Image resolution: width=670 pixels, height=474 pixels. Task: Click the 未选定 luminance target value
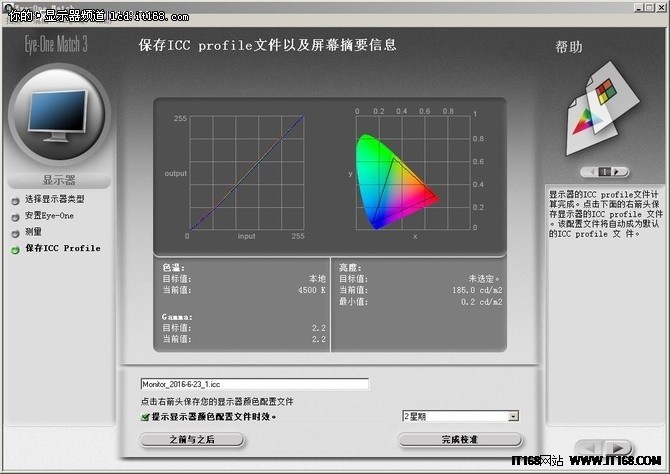(x=484, y=279)
